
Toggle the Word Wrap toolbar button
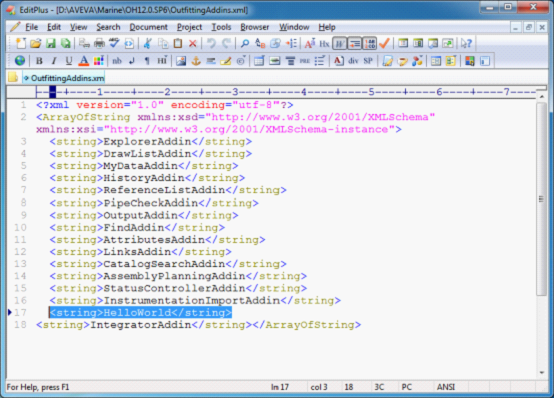(x=339, y=43)
